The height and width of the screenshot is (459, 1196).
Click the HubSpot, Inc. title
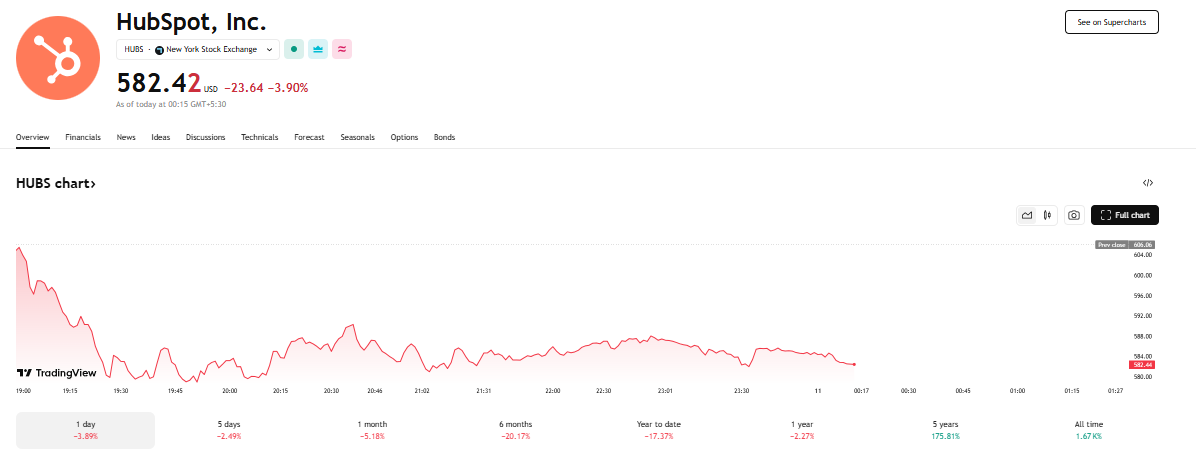click(191, 21)
